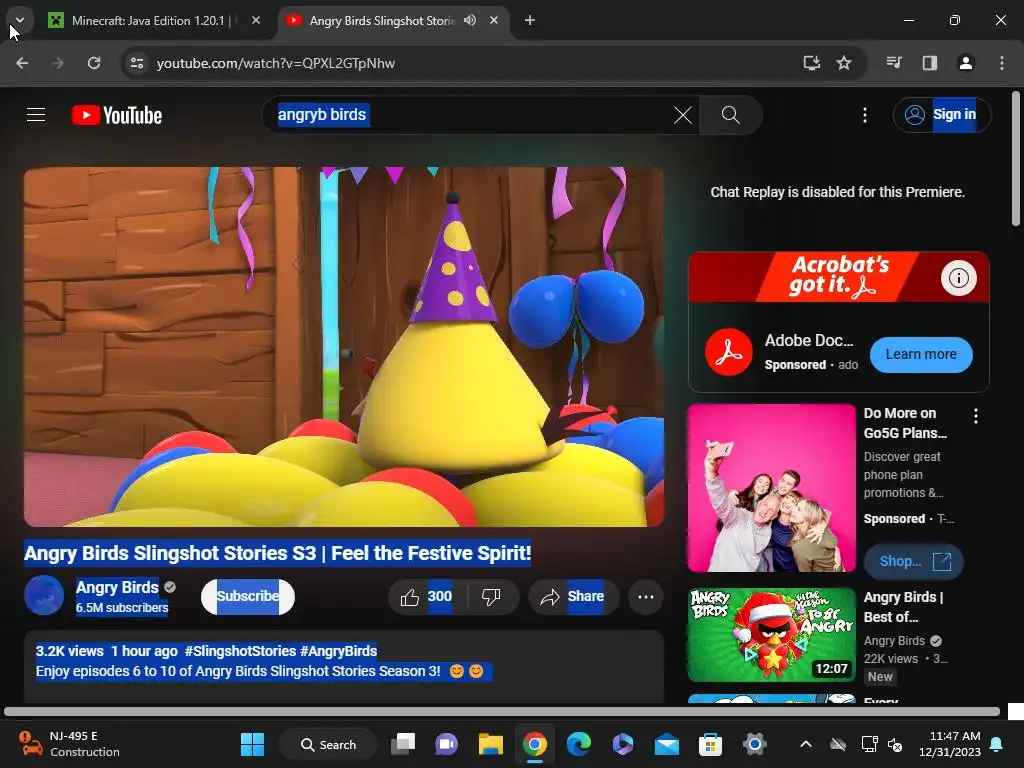Open the Chrome profile icon
Viewport: 1024px width, 768px height.
pos(966,63)
